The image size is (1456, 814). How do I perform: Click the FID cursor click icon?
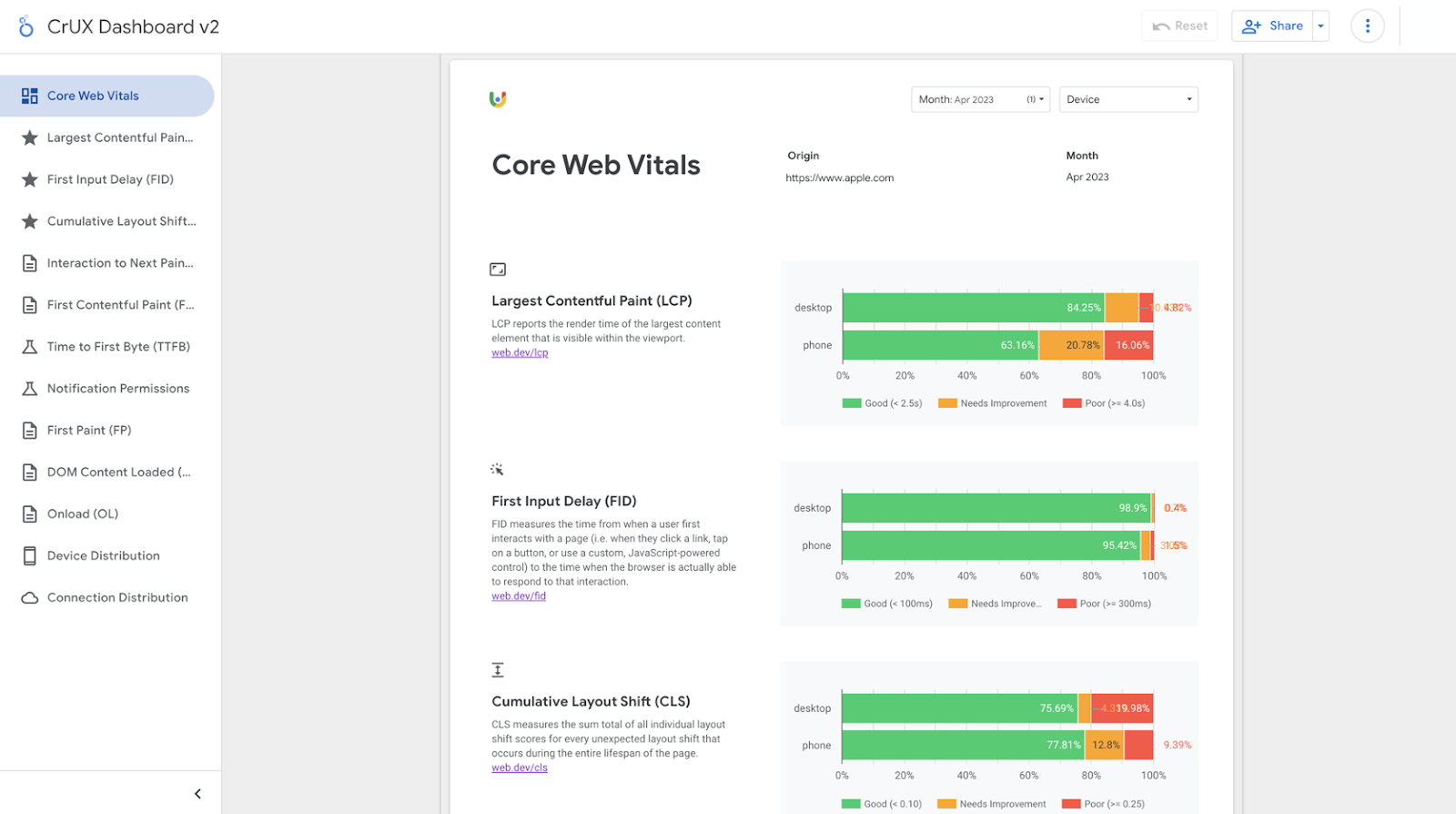[497, 470]
